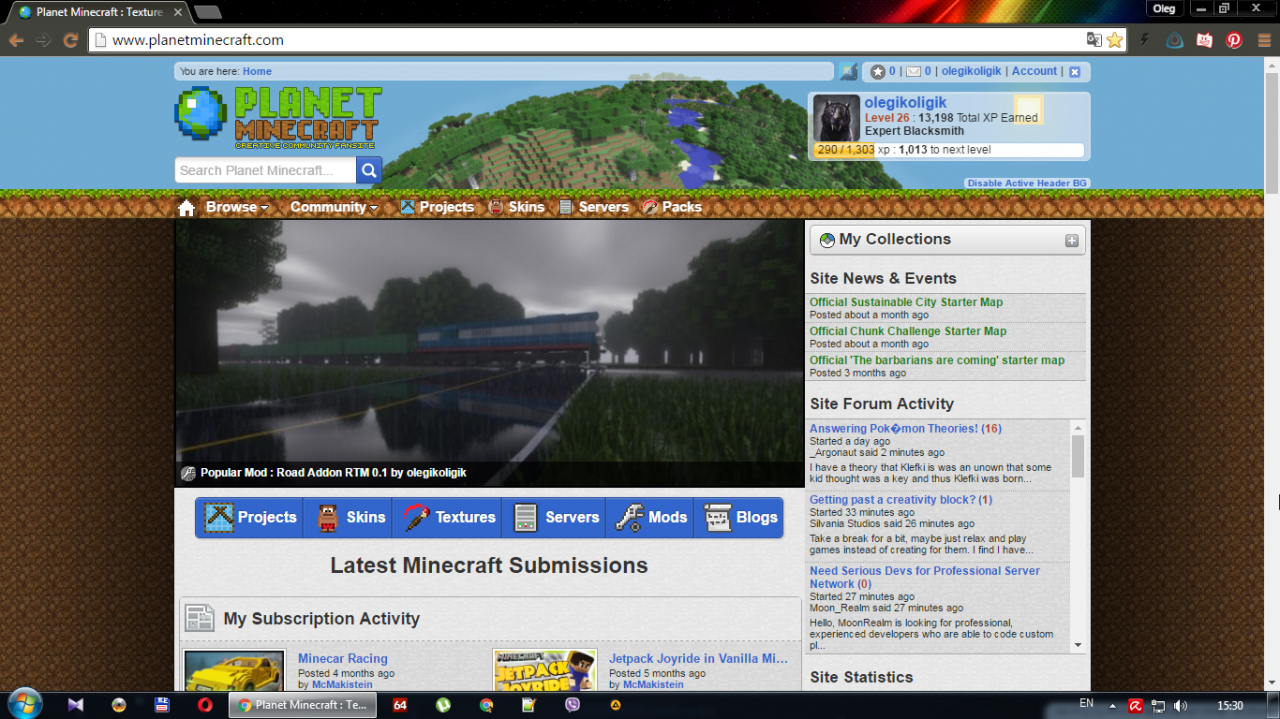Click the Road Addon RTM featured image
Viewport: 1280px width, 719px height.
click(489, 353)
